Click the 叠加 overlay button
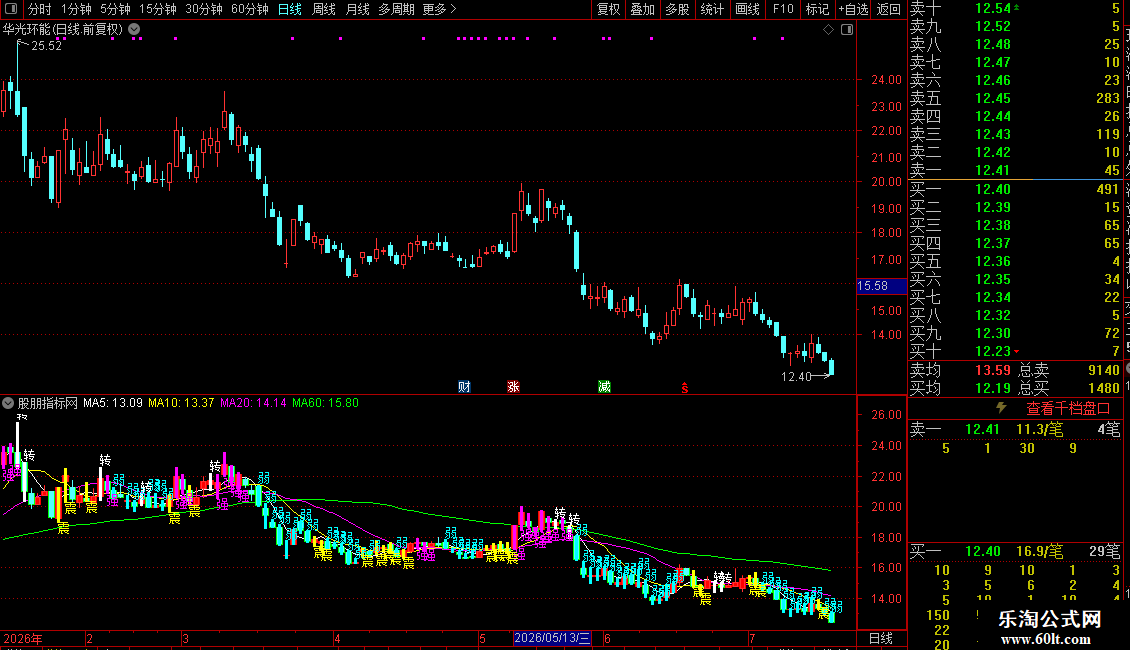Viewport: 1130px width, 650px height. pos(643,9)
